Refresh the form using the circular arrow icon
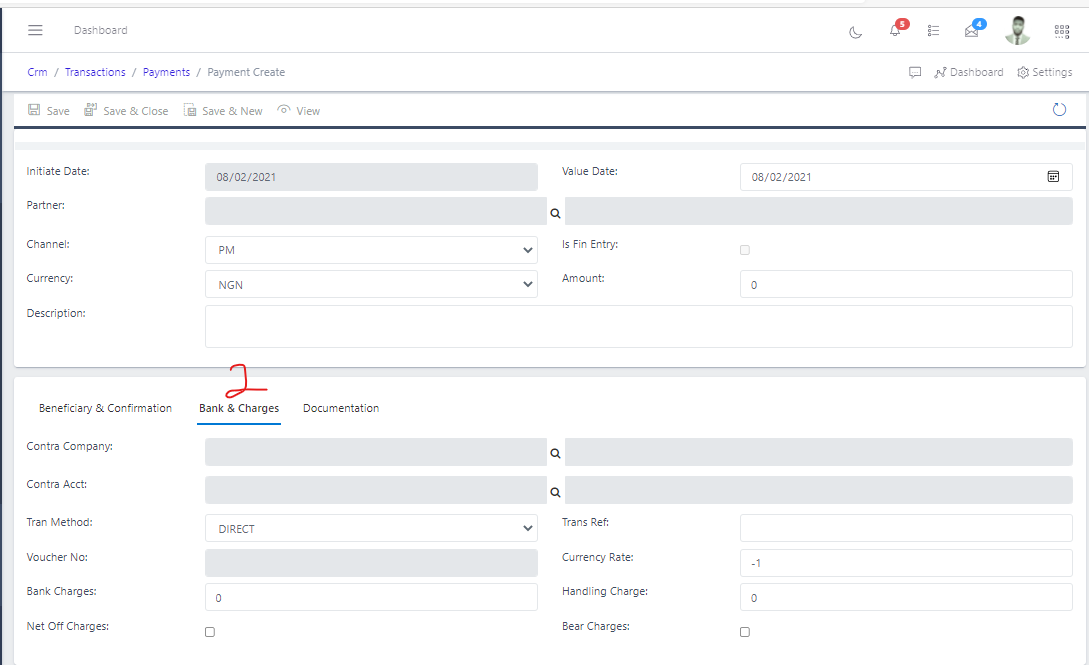Viewport: 1089px width, 665px height. click(1059, 109)
